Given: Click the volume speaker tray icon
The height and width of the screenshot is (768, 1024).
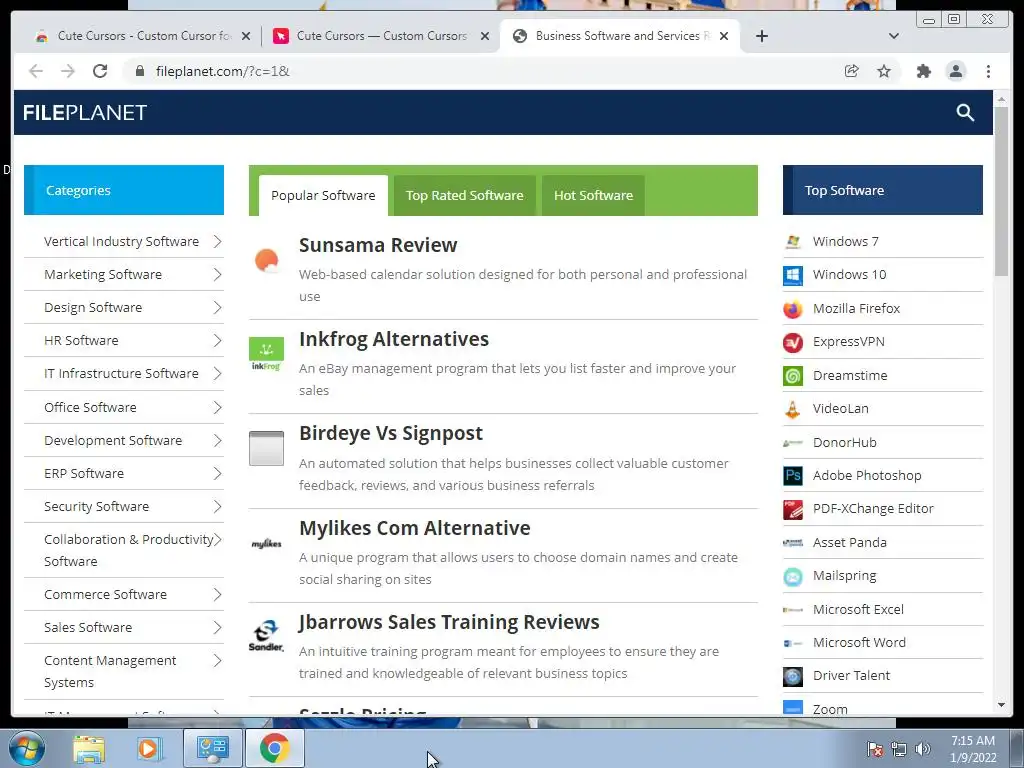Looking at the screenshot, I should click(x=922, y=749).
